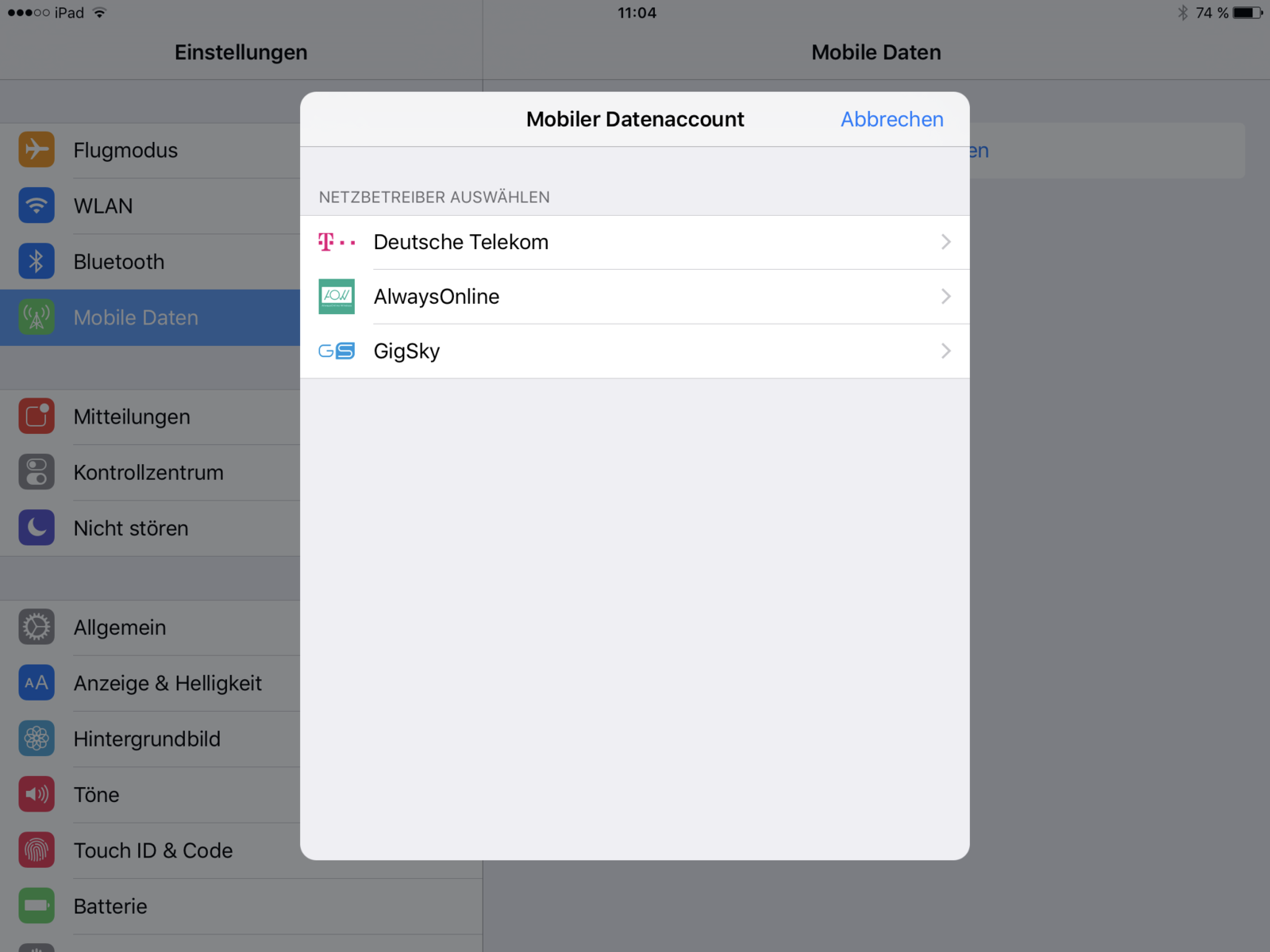
Task: Open Touch ID & Code entry
Action: (x=150, y=850)
